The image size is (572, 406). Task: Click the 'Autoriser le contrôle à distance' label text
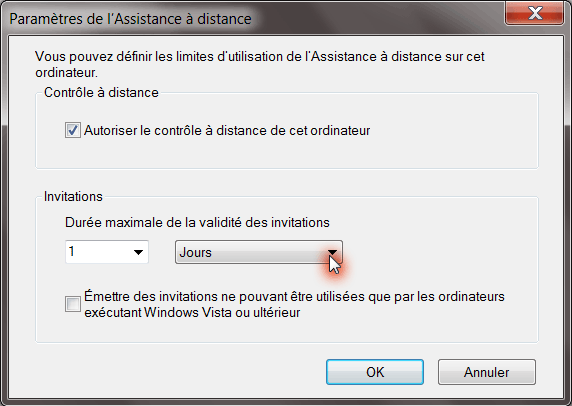[227, 131]
